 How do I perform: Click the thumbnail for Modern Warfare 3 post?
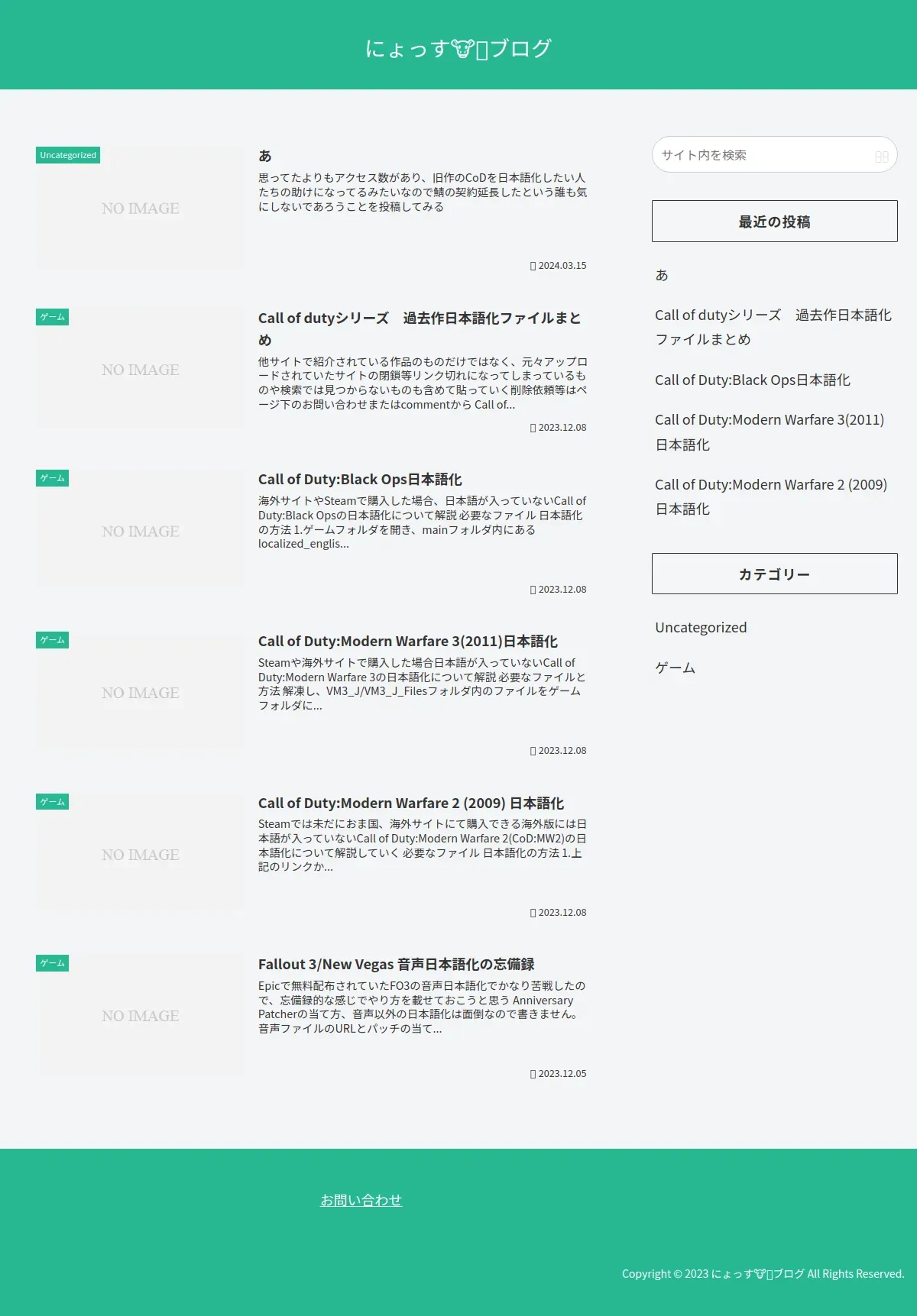point(141,693)
